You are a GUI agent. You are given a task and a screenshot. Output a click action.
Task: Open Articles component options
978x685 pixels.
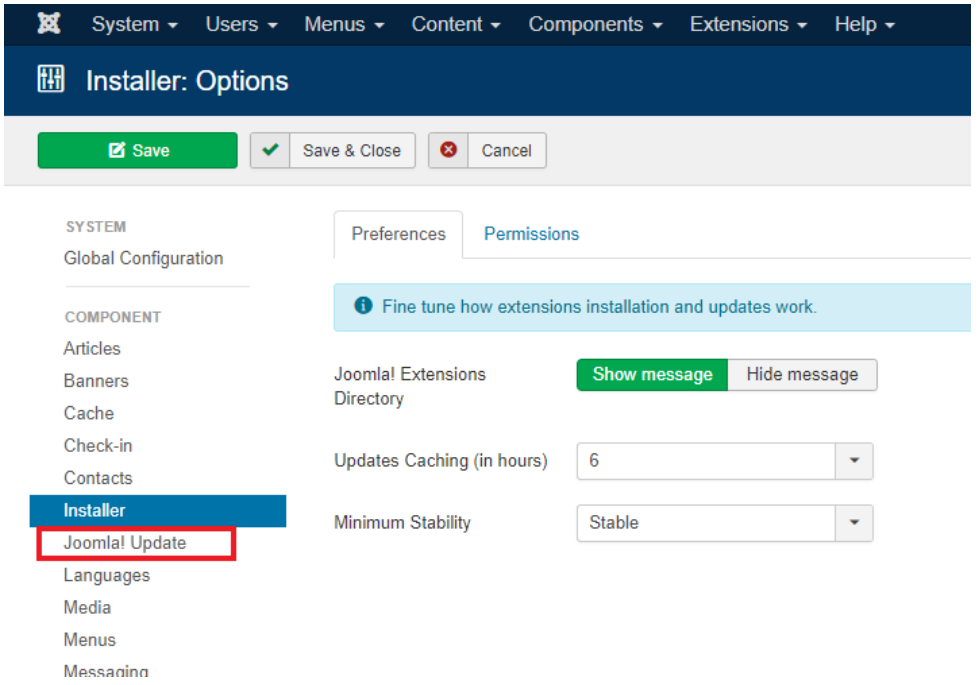(x=92, y=348)
